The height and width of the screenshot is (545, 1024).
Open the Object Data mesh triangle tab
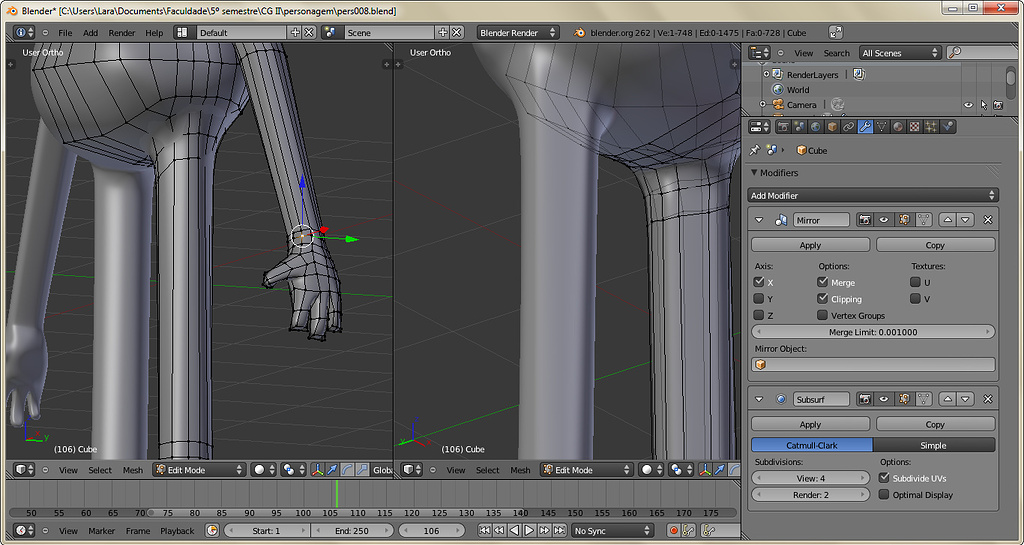(882, 127)
